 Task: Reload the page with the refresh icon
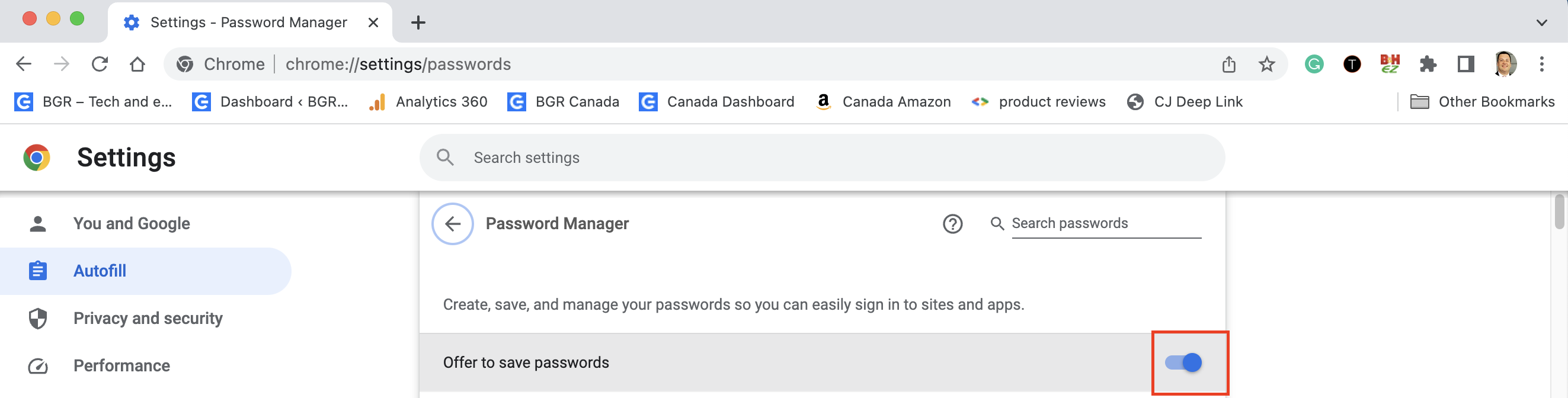point(100,64)
